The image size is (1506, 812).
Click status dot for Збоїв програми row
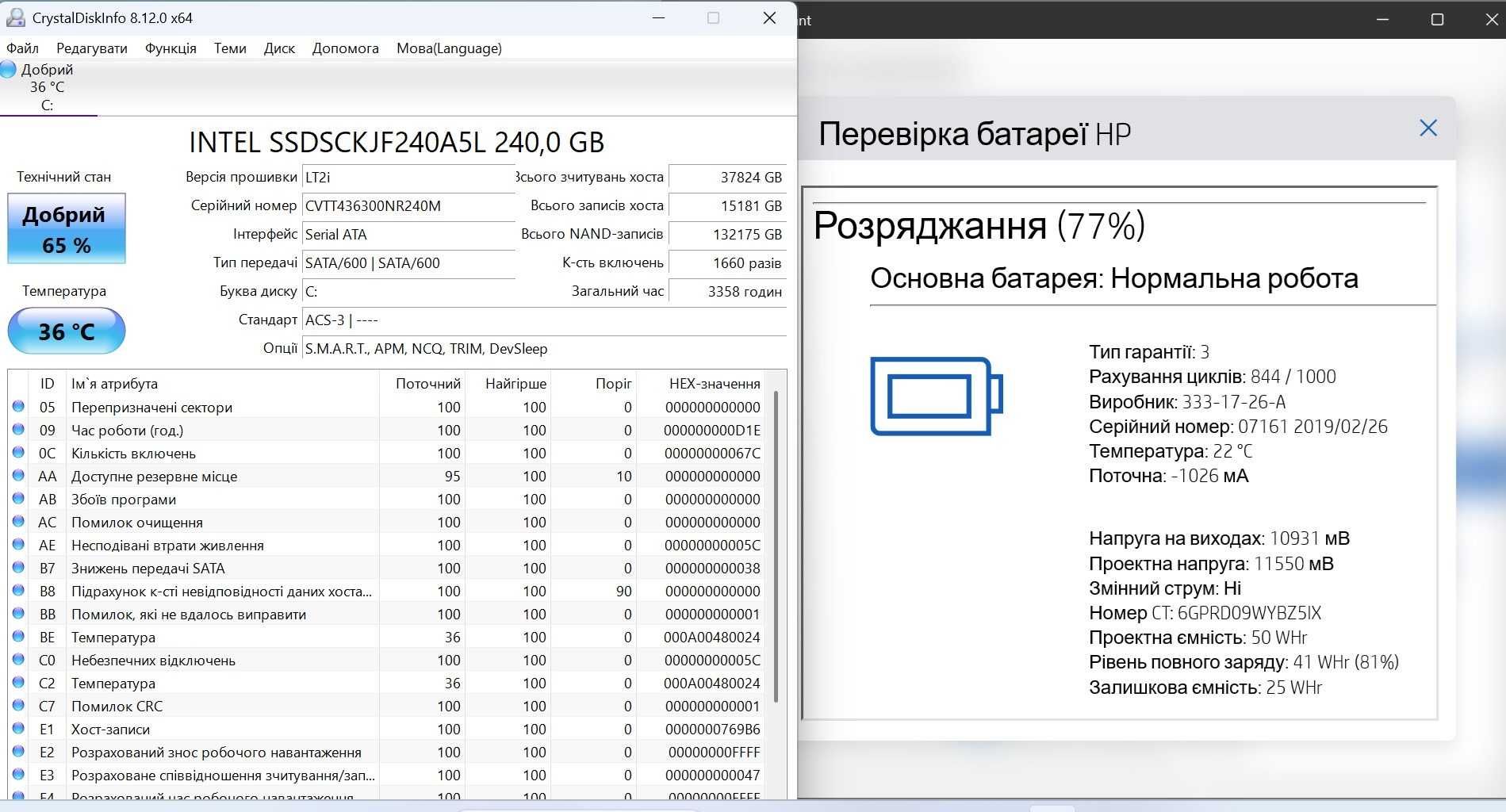click(18, 499)
